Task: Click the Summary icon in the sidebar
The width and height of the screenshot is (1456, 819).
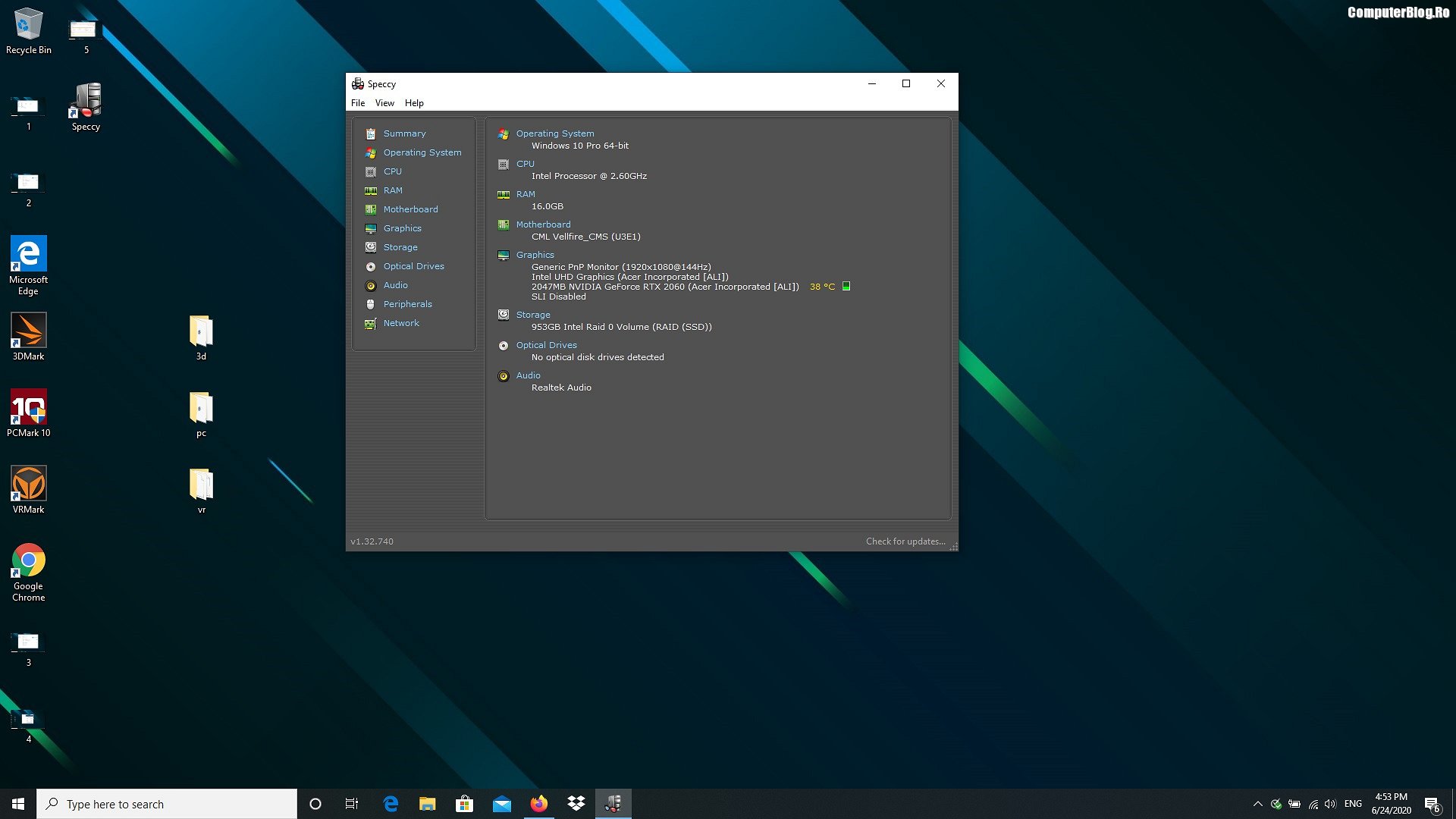Action: pyautogui.click(x=371, y=133)
